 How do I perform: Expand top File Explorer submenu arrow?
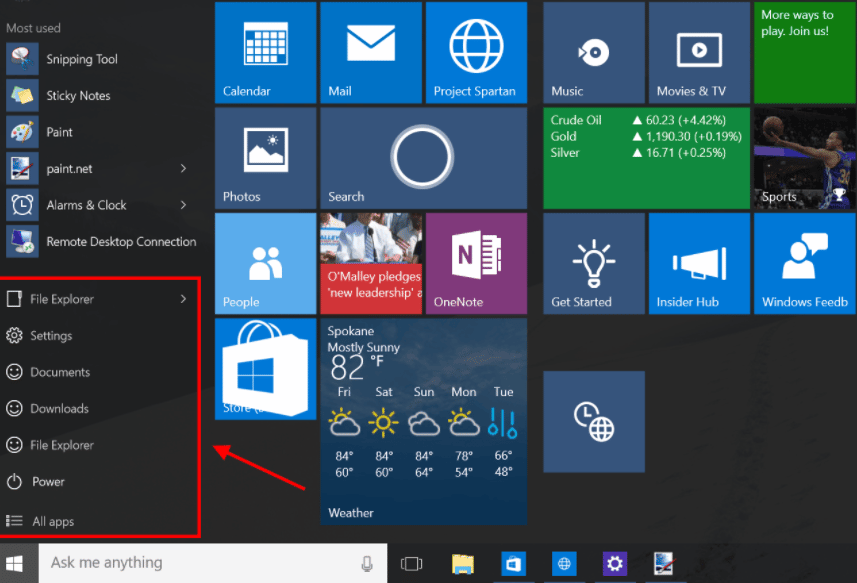[x=184, y=299]
